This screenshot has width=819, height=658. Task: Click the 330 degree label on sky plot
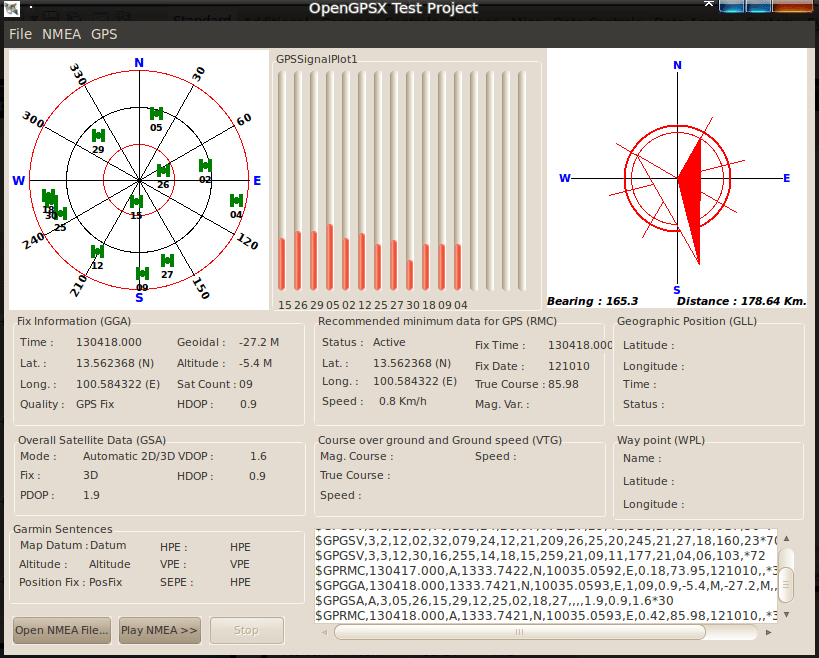click(x=78, y=74)
